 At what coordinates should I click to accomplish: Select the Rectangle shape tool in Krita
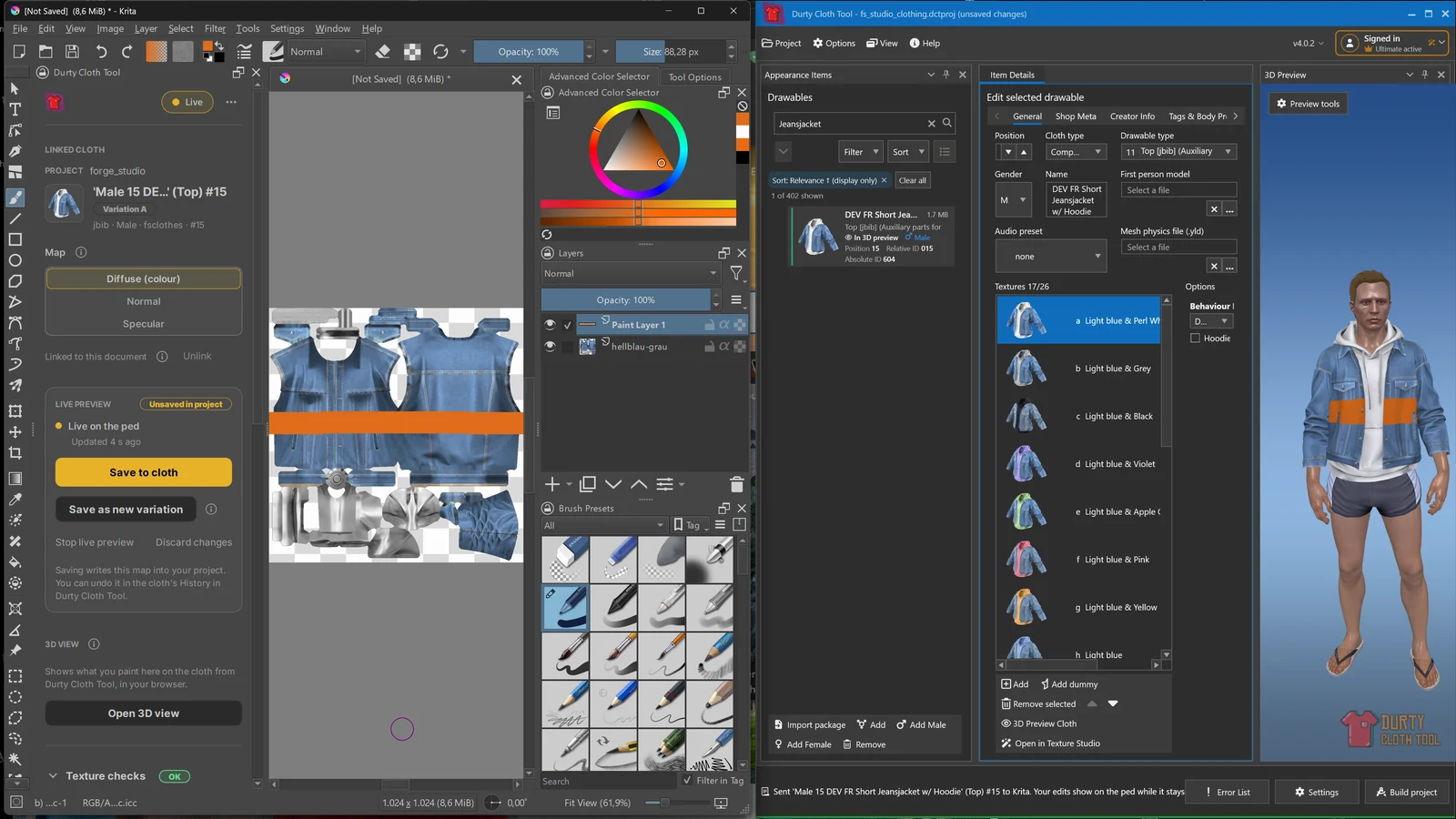click(15, 239)
